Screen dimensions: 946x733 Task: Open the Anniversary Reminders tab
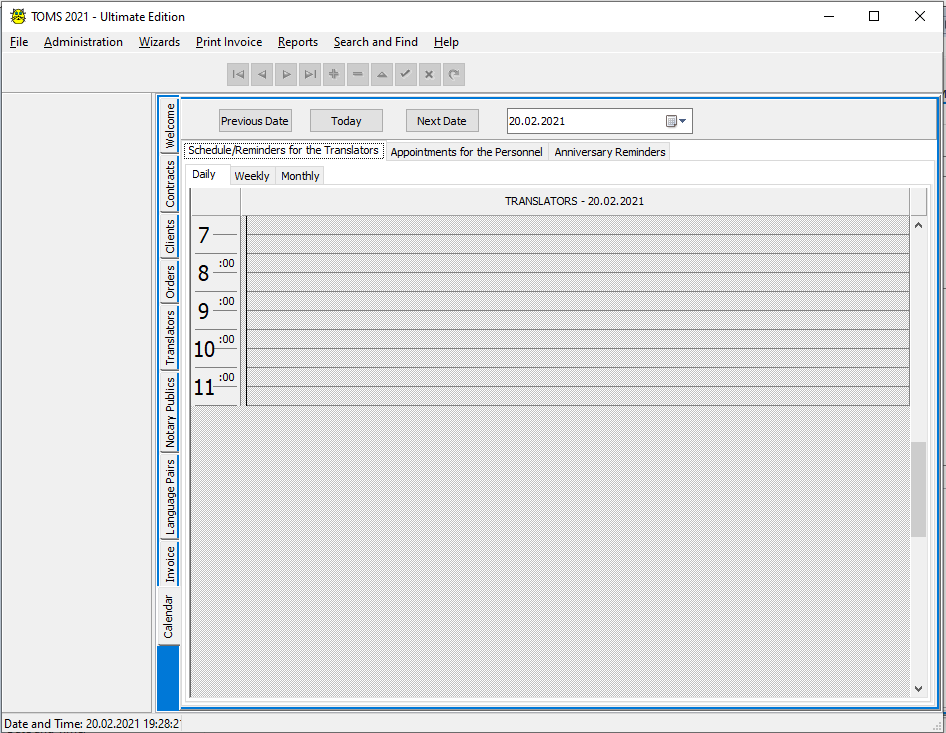point(609,152)
